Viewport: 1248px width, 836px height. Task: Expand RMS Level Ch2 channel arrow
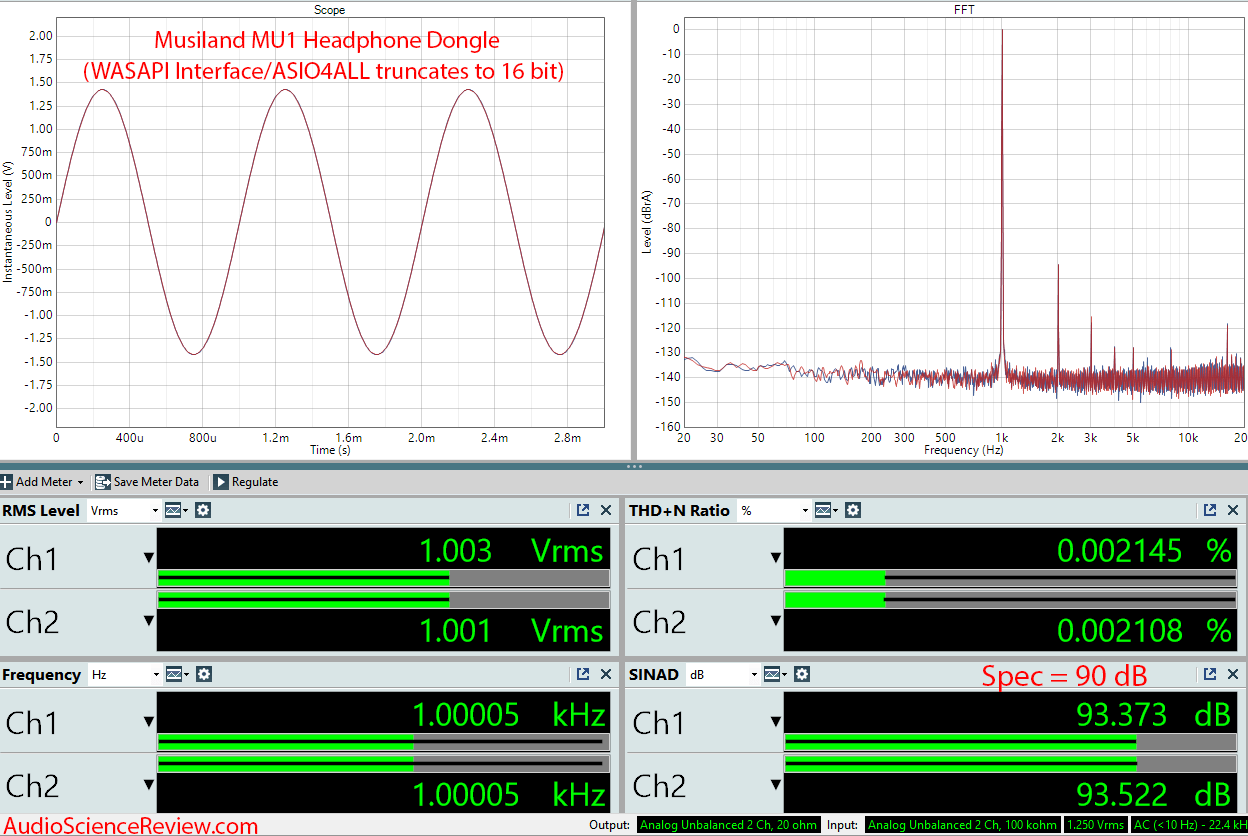coord(149,621)
